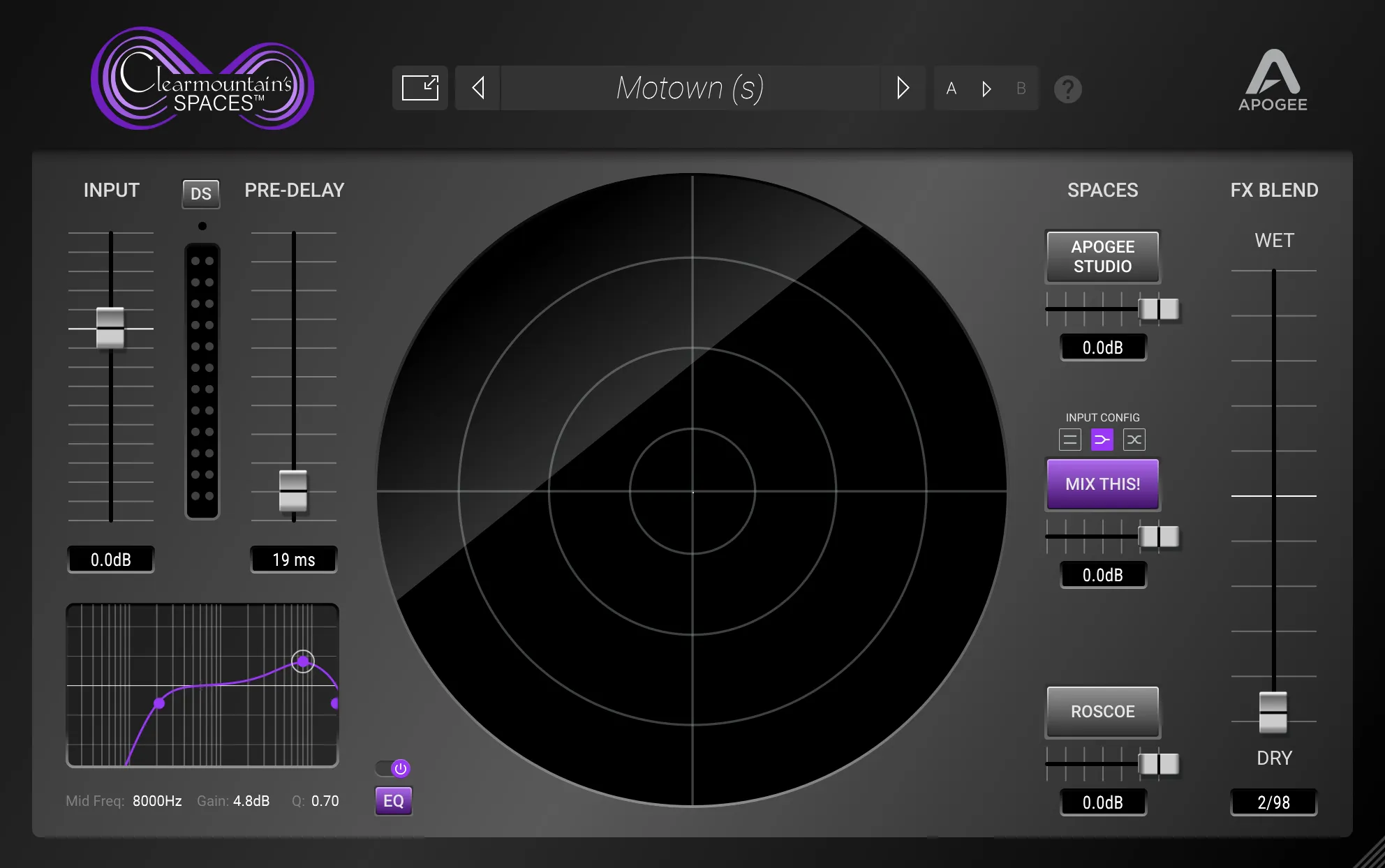Click the Mid Freq 8000Hz value
Screen dimensions: 1385x868
pyautogui.click(x=157, y=801)
